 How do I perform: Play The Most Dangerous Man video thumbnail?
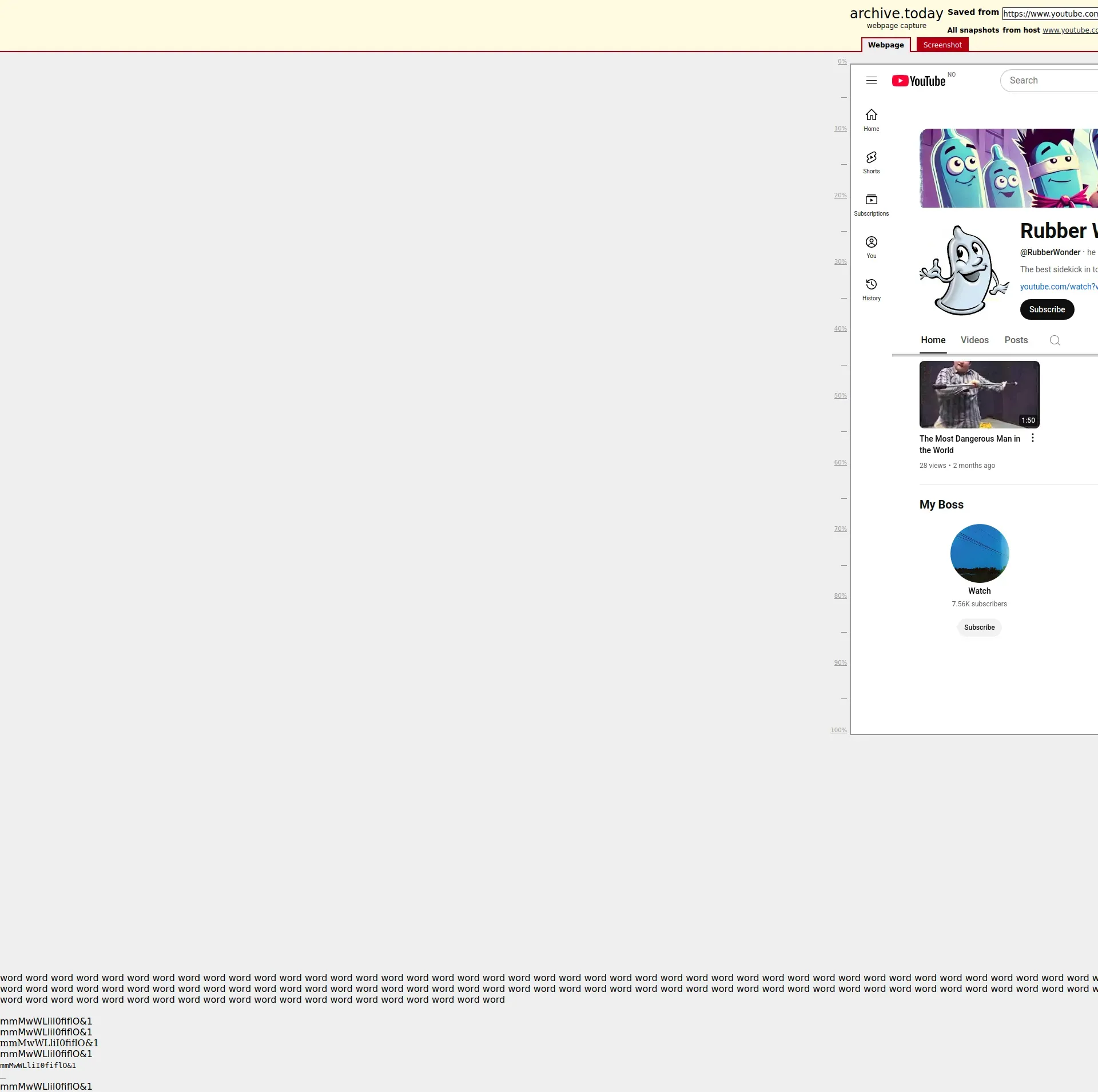click(x=978, y=394)
